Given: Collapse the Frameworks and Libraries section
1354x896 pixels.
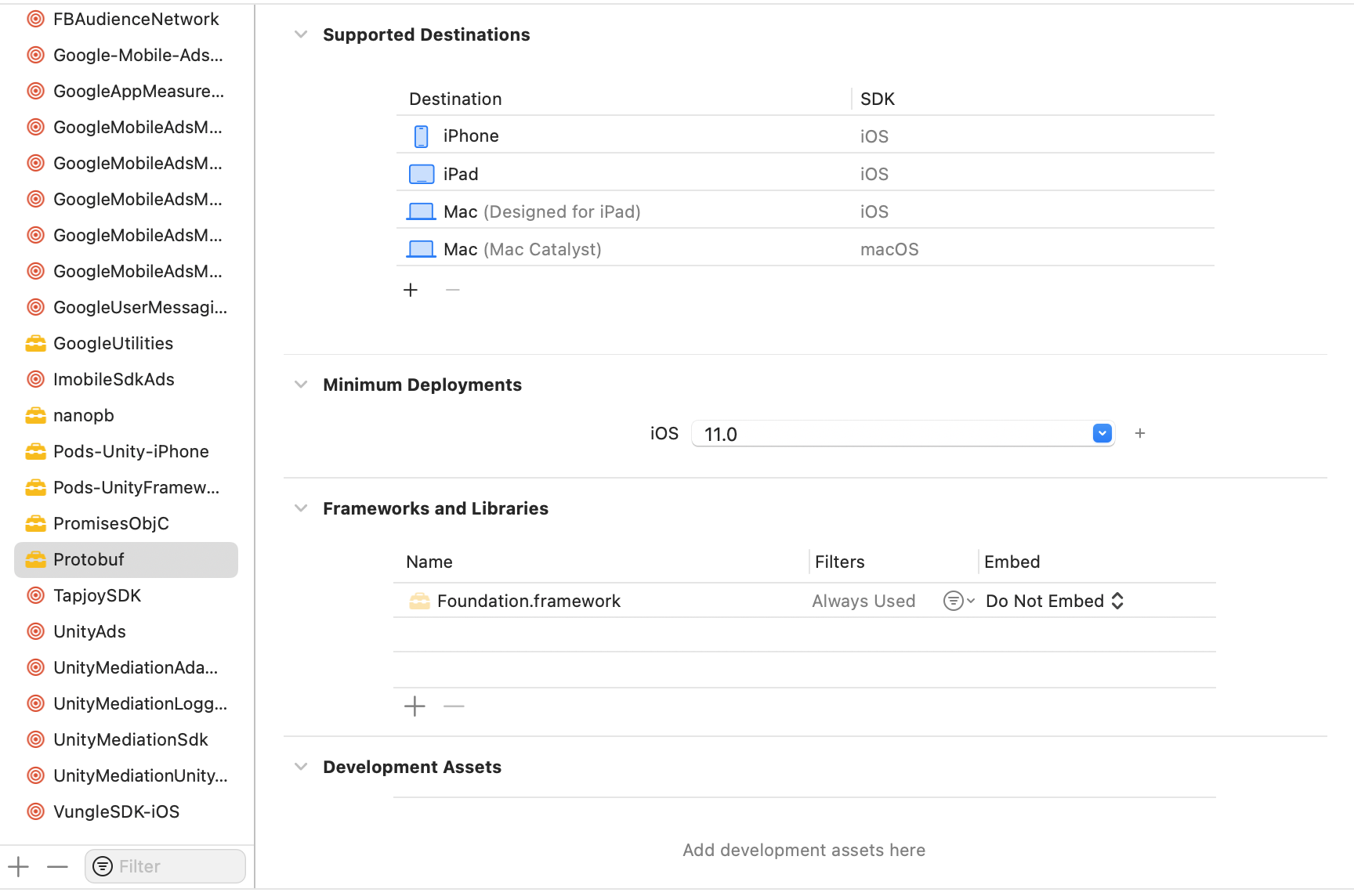Looking at the screenshot, I should [x=301, y=508].
